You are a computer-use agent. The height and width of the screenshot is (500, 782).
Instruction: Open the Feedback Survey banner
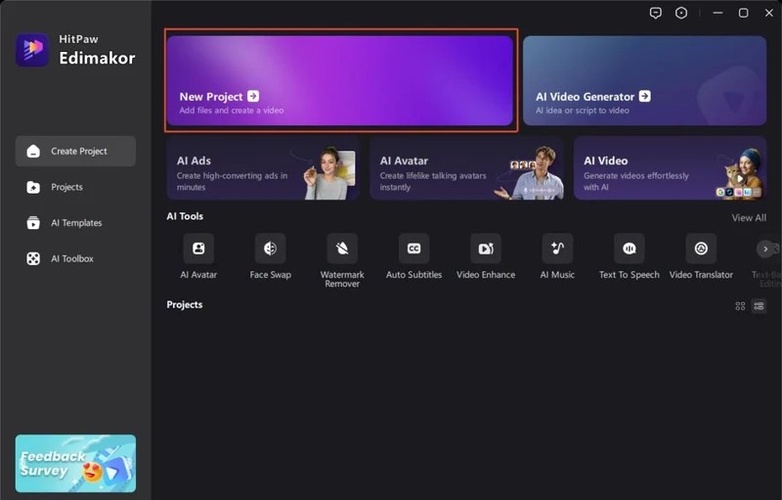75,464
